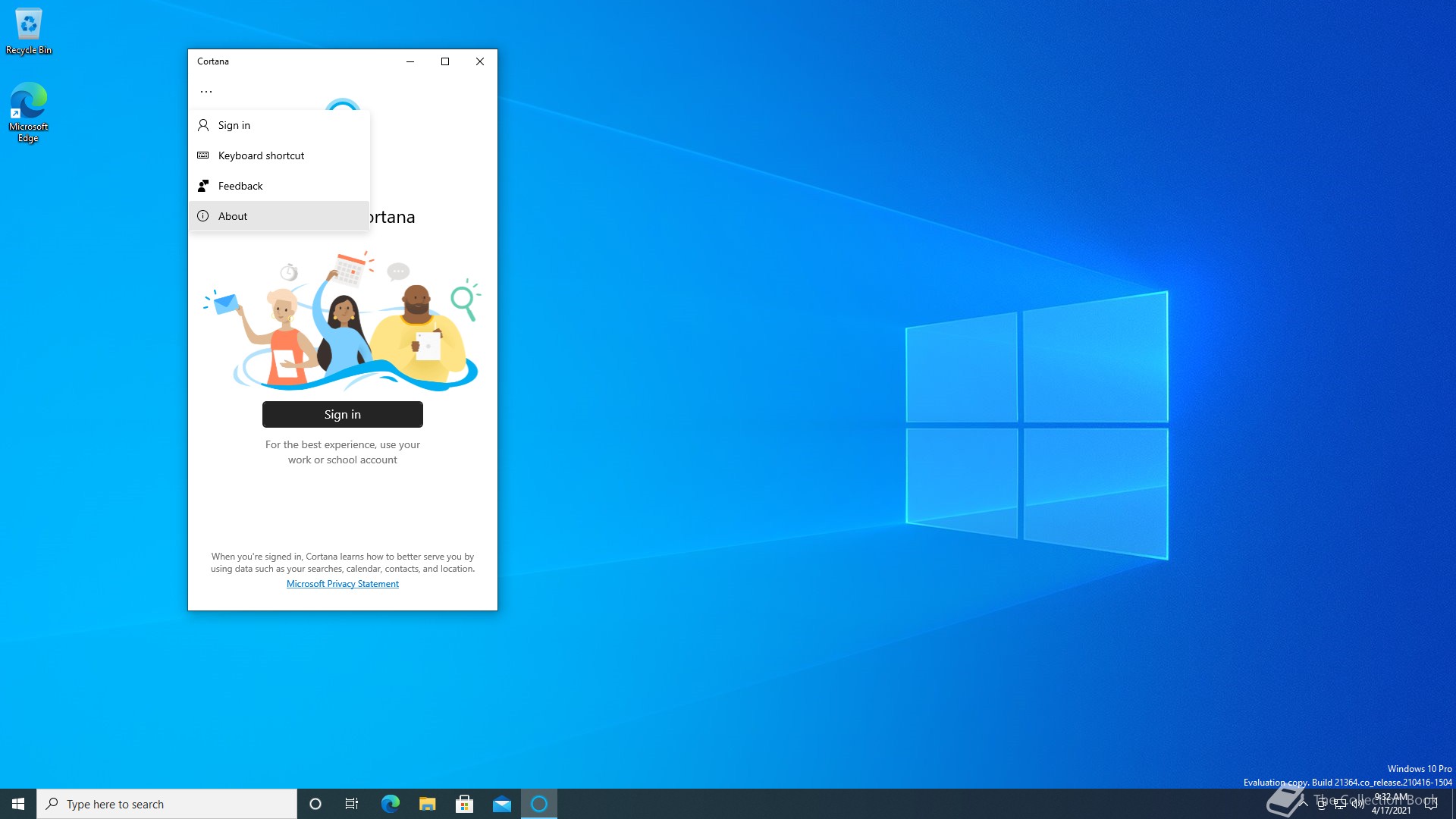The height and width of the screenshot is (819, 1456).
Task: Select Microsoft Edge desktop shortcut
Action: click(29, 111)
